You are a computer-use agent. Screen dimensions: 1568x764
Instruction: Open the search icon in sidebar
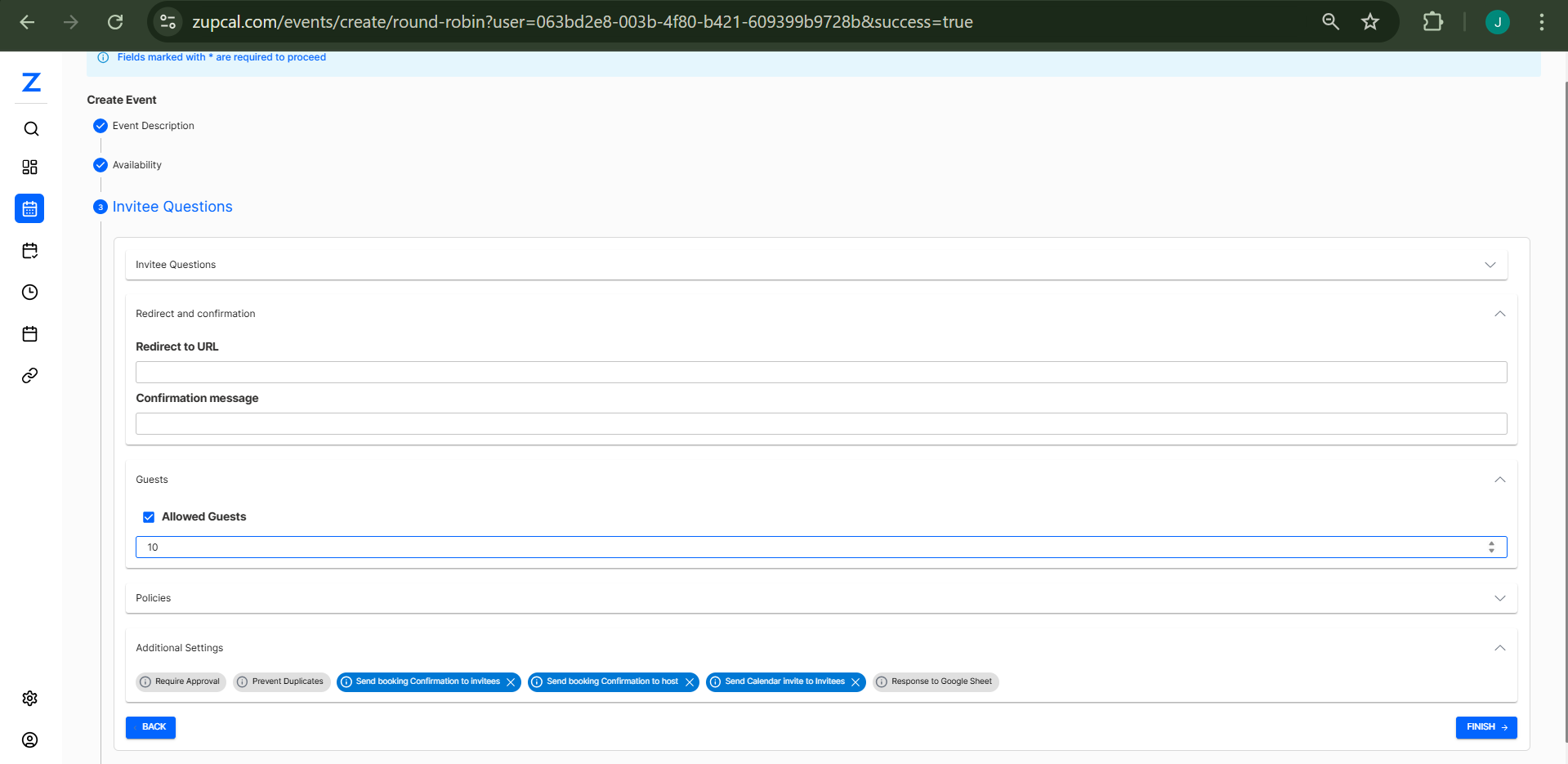[31, 129]
